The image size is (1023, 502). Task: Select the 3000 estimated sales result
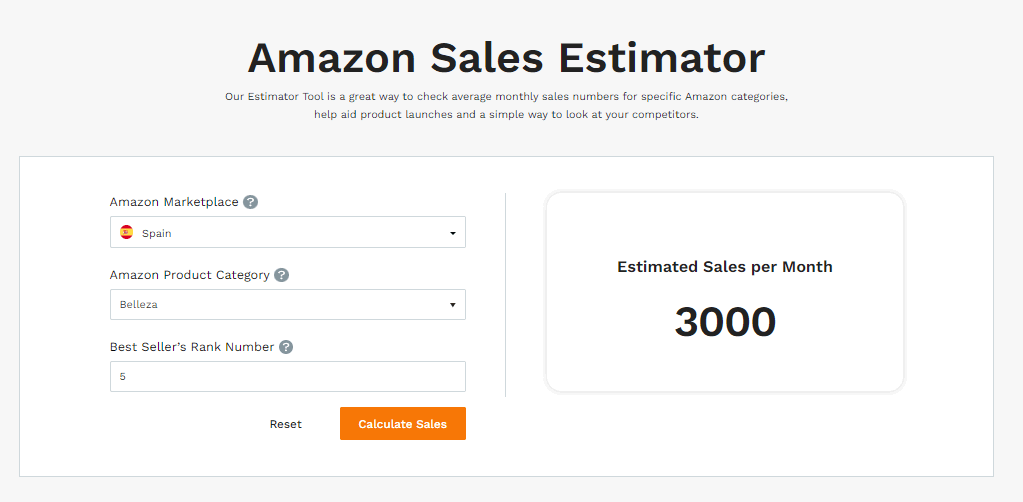tap(725, 322)
